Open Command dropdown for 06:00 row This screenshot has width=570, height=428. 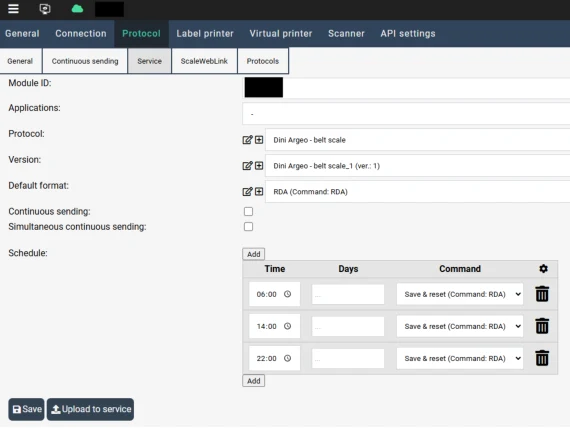(460, 294)
